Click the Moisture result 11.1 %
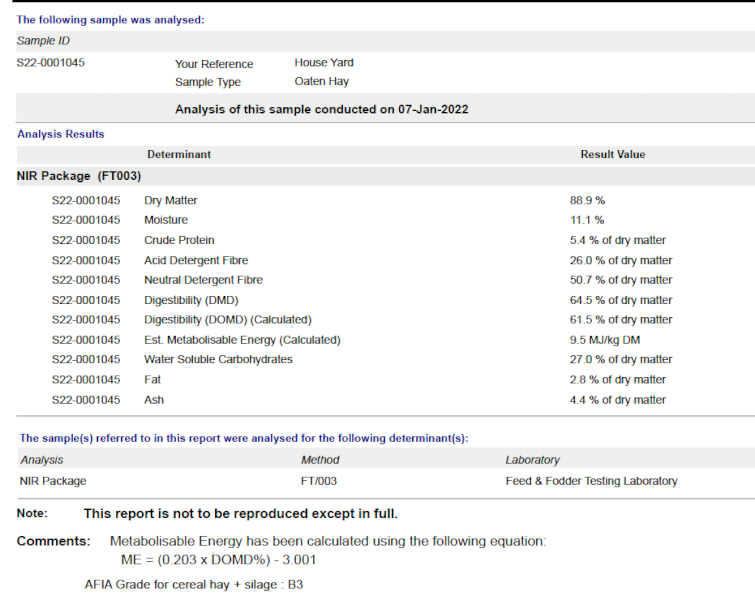Screen dimensions: 755x600 (x=586, y=220)
